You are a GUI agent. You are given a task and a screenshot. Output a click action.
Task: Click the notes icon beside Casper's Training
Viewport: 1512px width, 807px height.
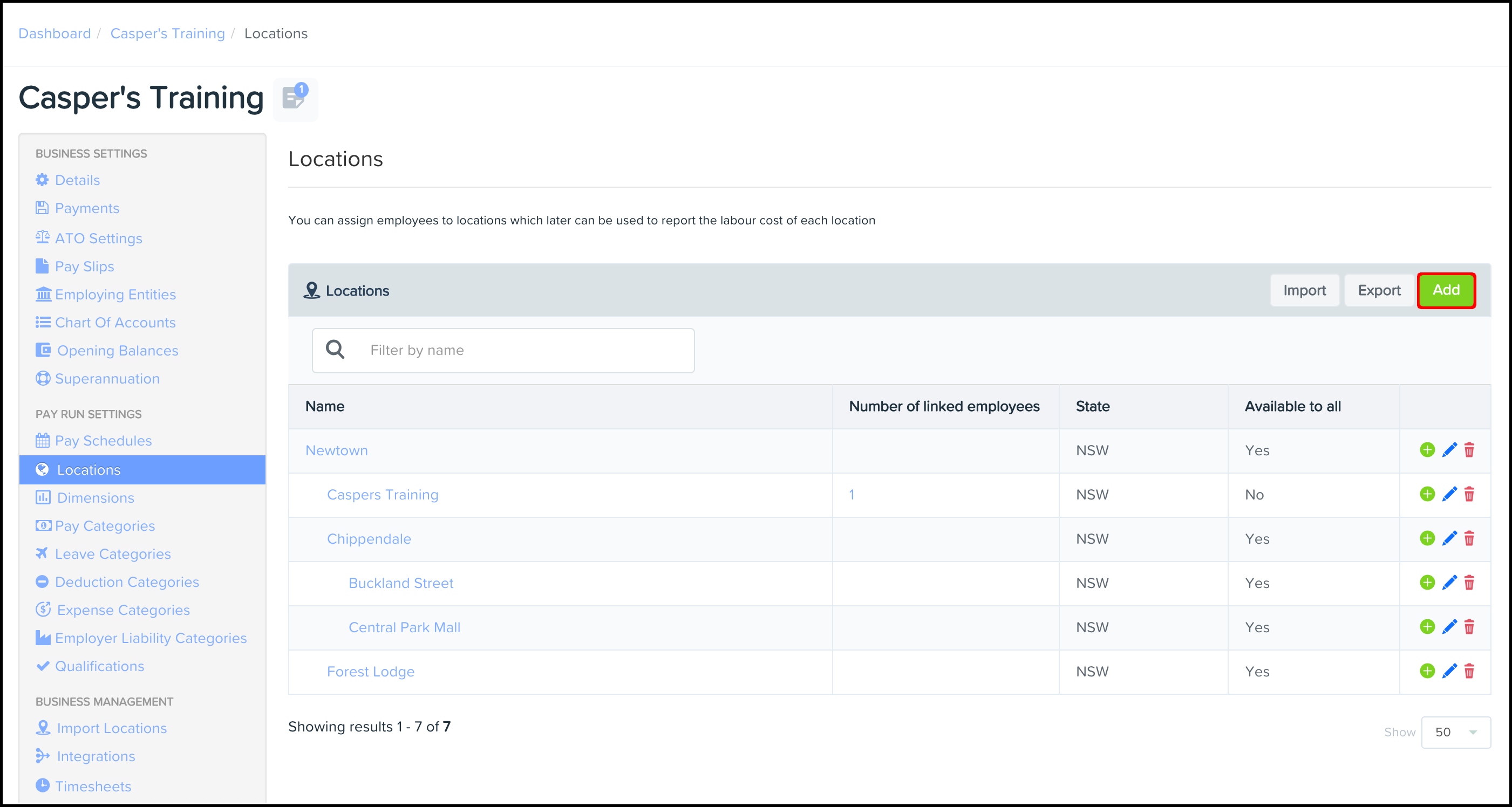[x=295, y=99]
